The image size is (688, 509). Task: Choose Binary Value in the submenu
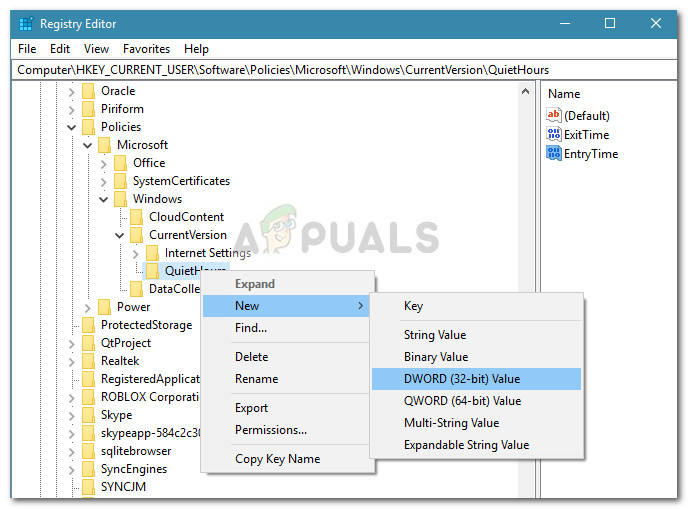pyautogui.click(x=476, y=357)
